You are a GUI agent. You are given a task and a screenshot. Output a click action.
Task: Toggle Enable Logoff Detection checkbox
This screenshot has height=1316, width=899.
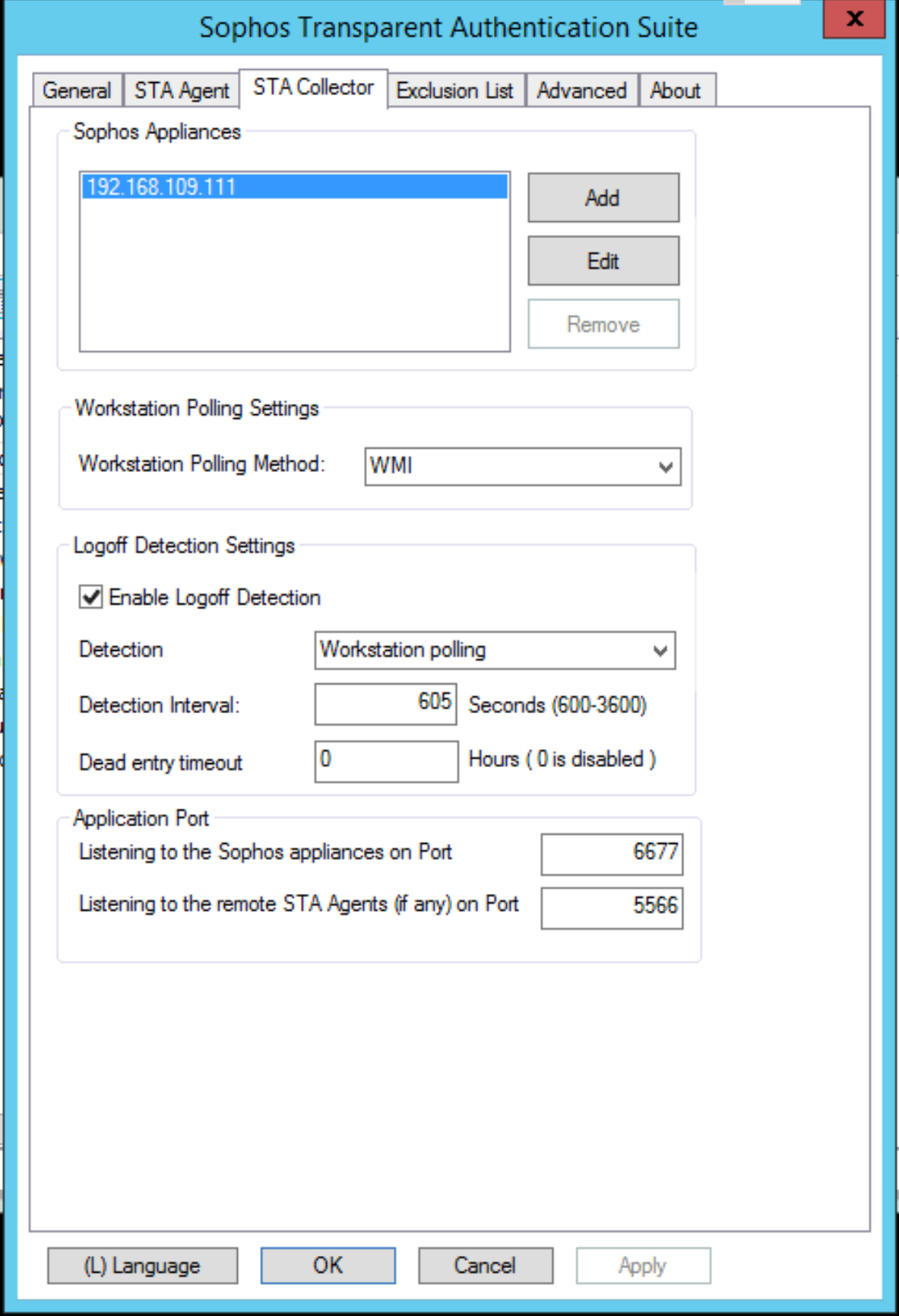90,598
